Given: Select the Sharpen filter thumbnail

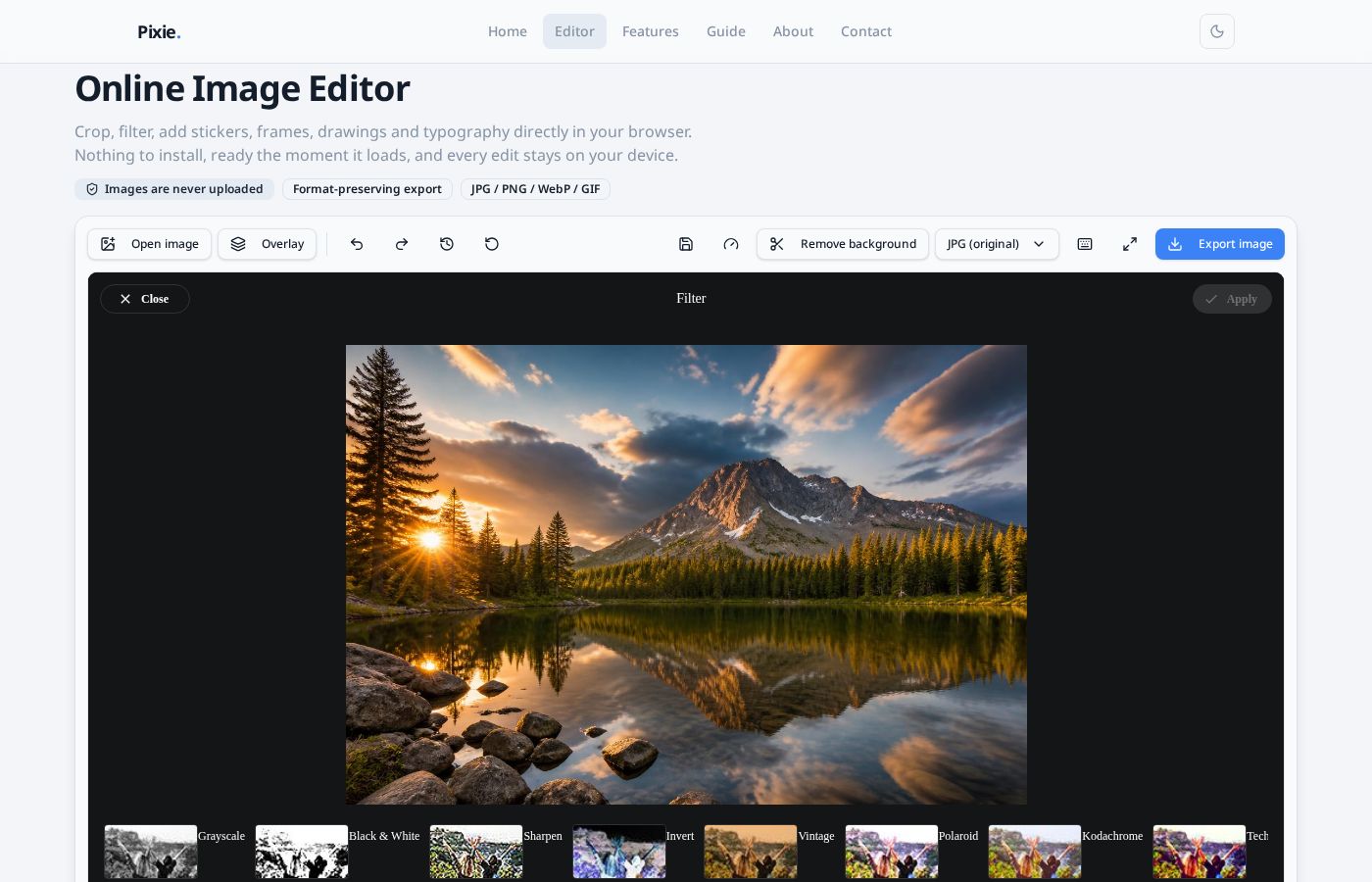Looking at the screenshot, I should 476,852.
